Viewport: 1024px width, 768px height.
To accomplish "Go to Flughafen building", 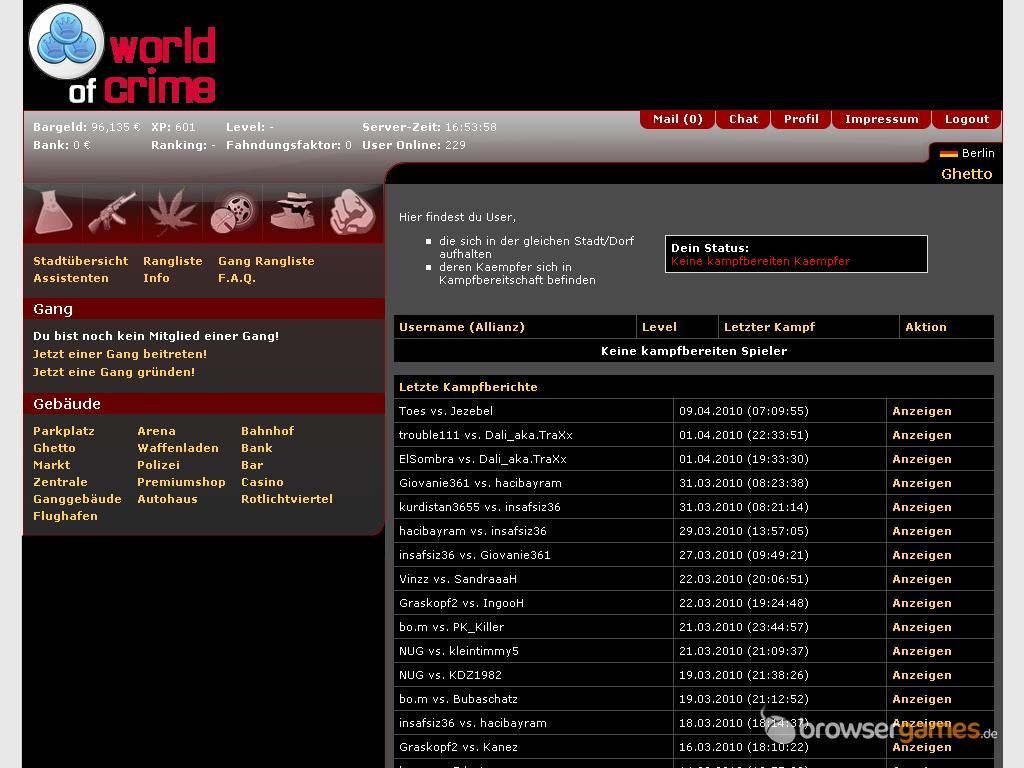I will tap(65, 516).
